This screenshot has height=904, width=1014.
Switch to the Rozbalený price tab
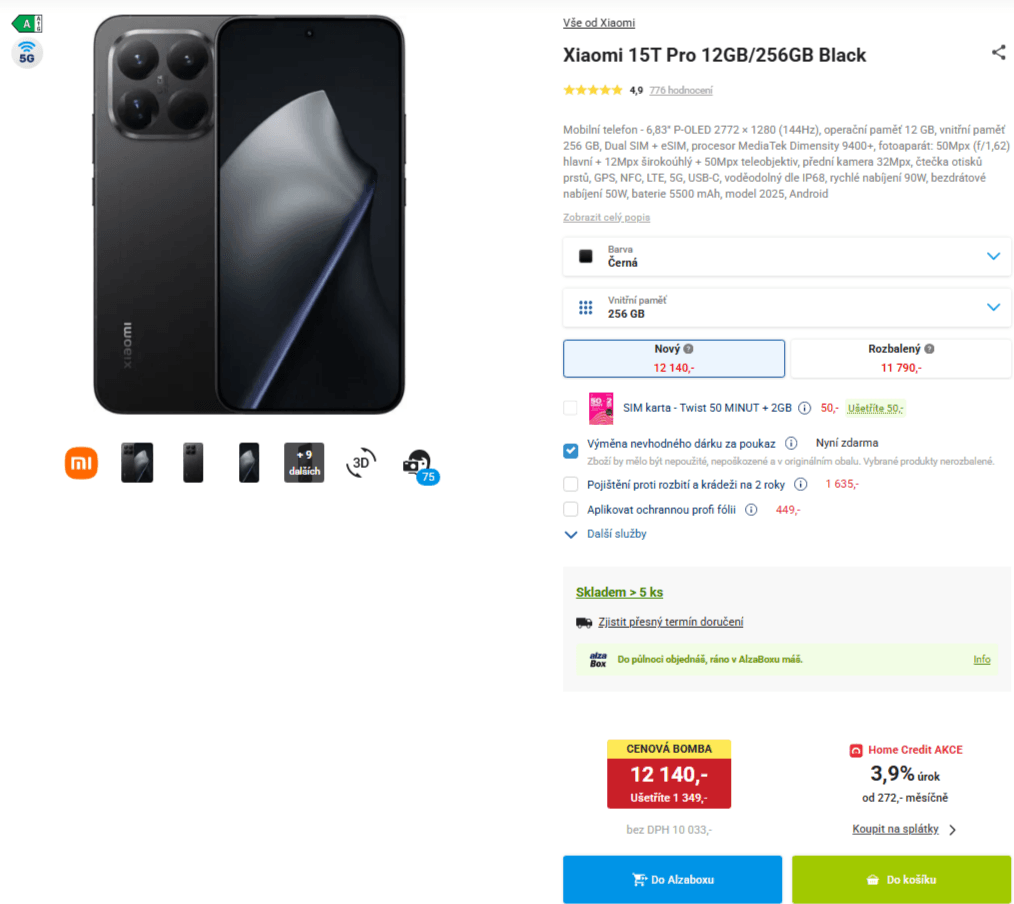[x=899, y=359]
